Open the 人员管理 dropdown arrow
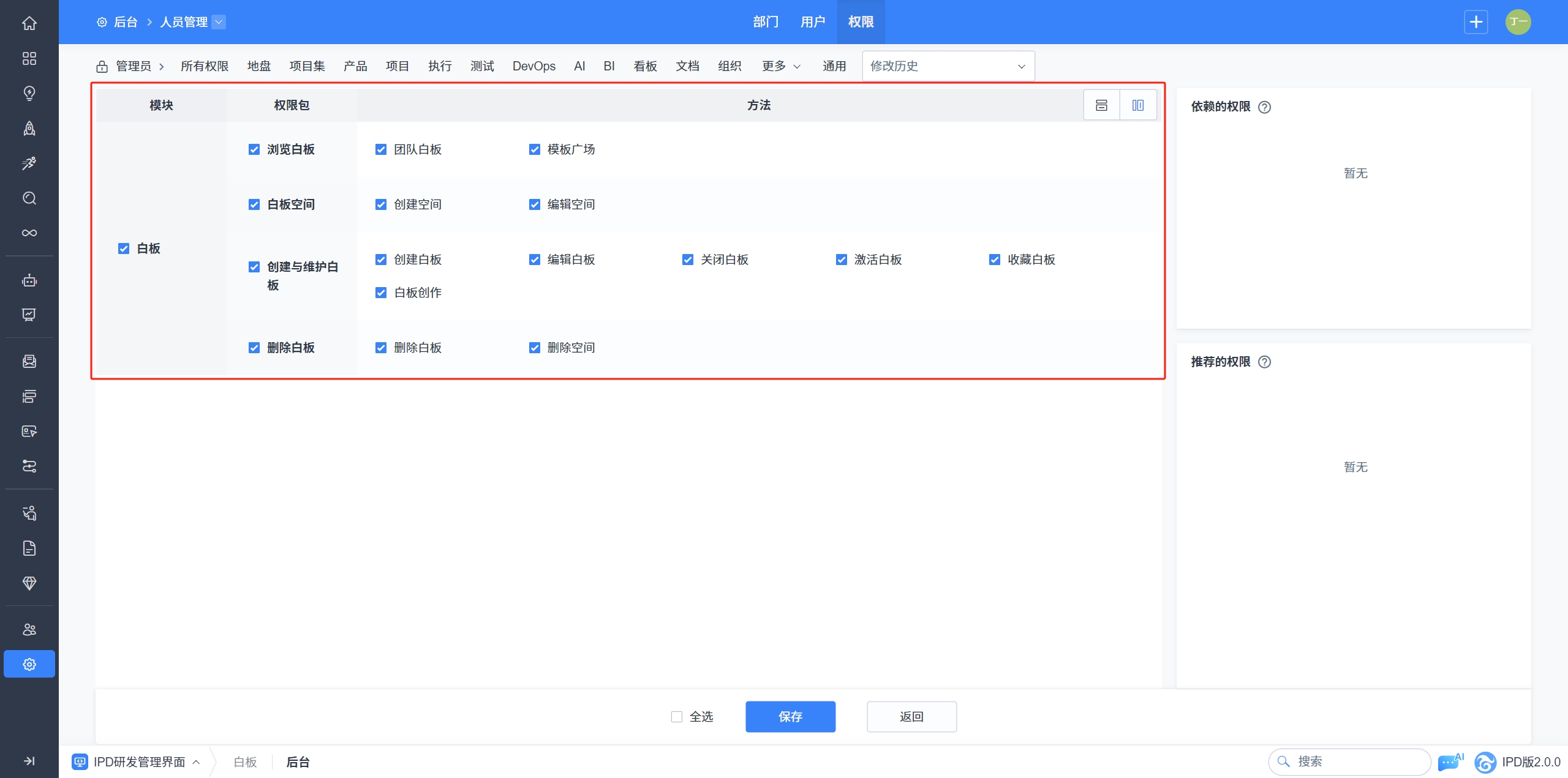The image size is (1568, 778). click(x=219, y=22)
